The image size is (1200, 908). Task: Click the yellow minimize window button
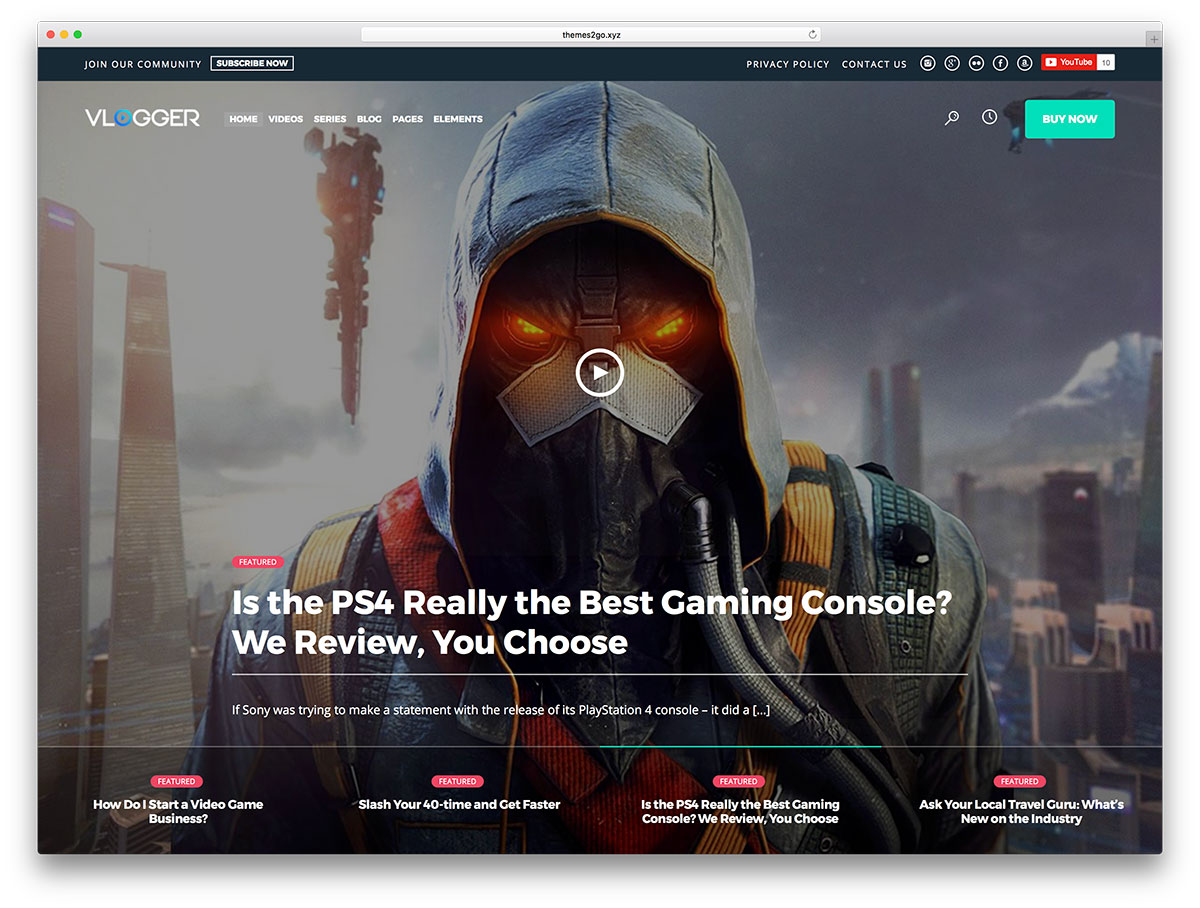(x=64, y=34)
